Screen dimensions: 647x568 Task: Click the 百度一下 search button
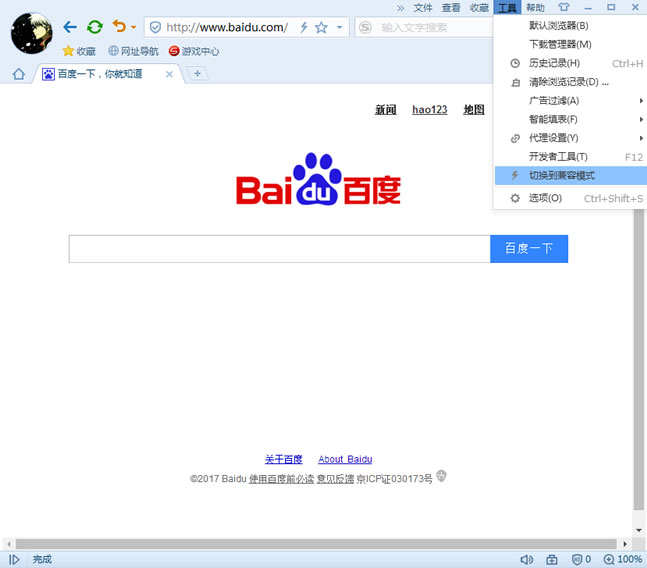point(529,249)
